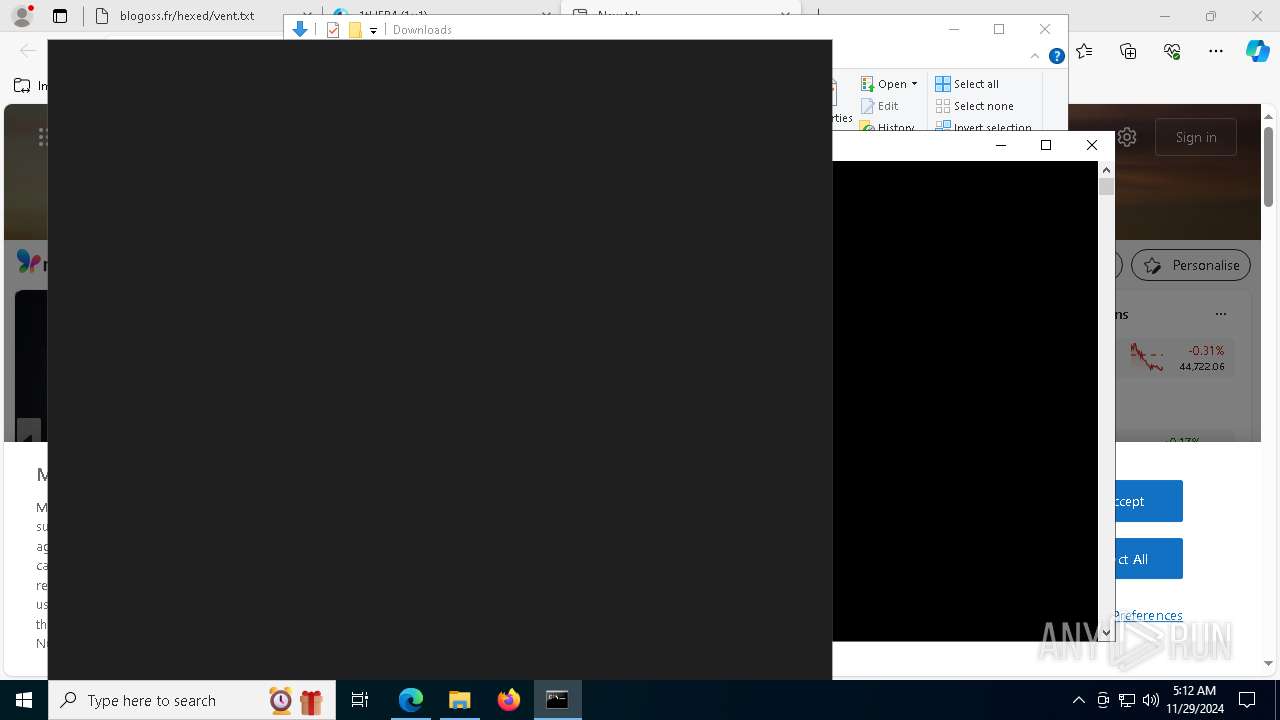
Task: Open the Action Center notifications icon
Action: pyautogui.click(x=1247, y=700)
